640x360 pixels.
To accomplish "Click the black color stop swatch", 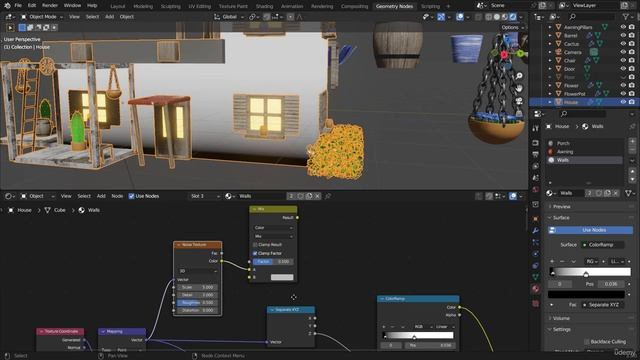I will (x=586, y=294).
